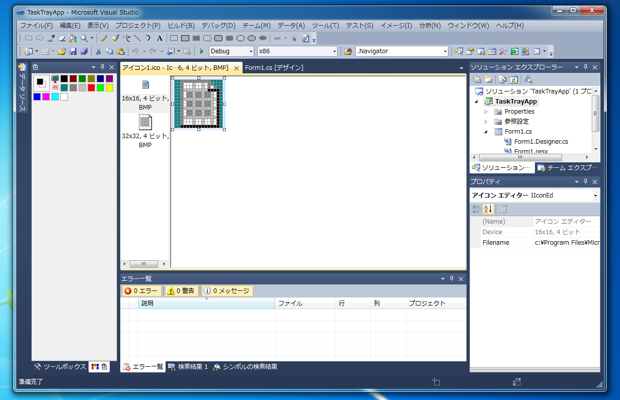
Task: Click the ファイル column header in error list
Action: pyautogui.click(x=305, y=303)
